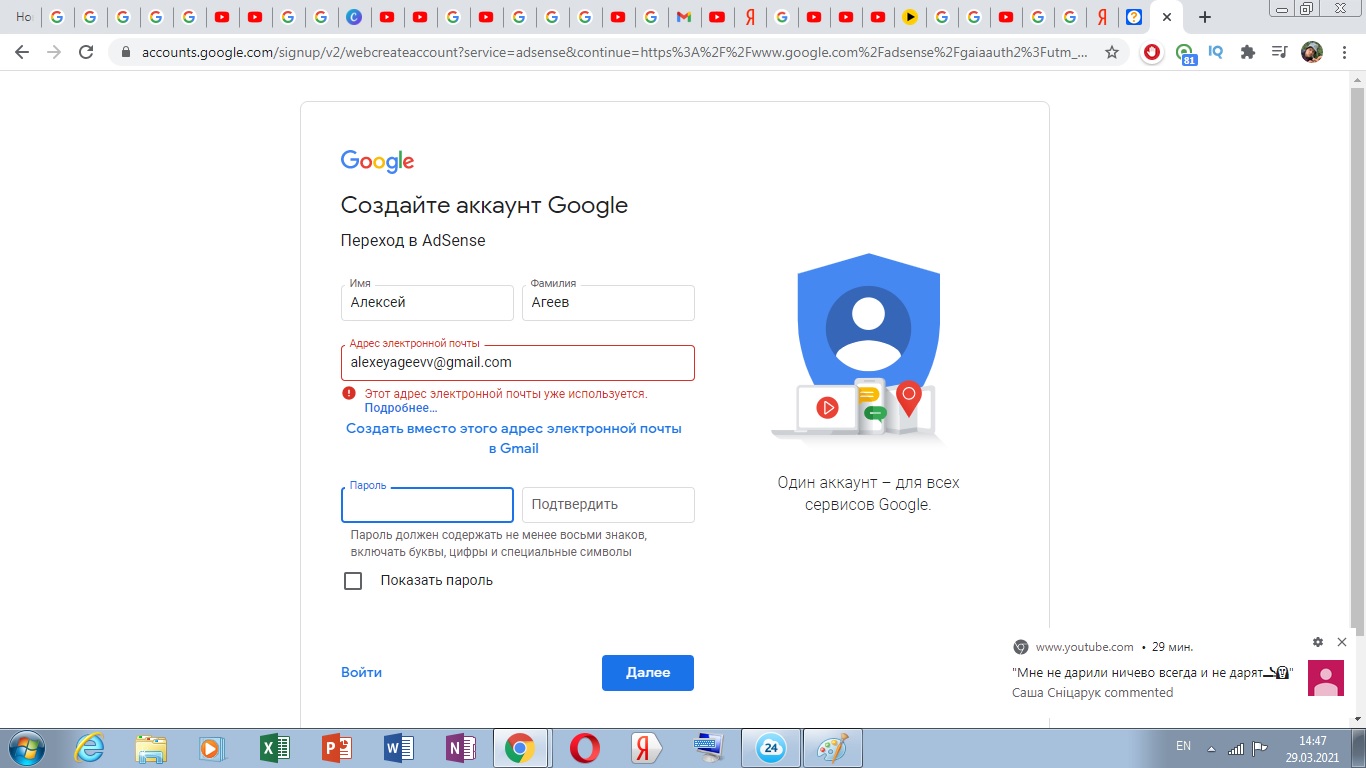This screenshot has height=768, width=1366.
Task: Go back using the browser back arrow
Action: [x=21, y=52]
